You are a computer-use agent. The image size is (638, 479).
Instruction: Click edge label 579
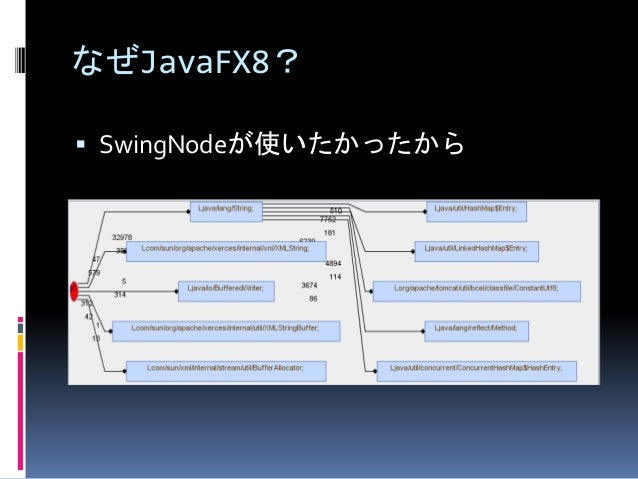pos(94,272)
